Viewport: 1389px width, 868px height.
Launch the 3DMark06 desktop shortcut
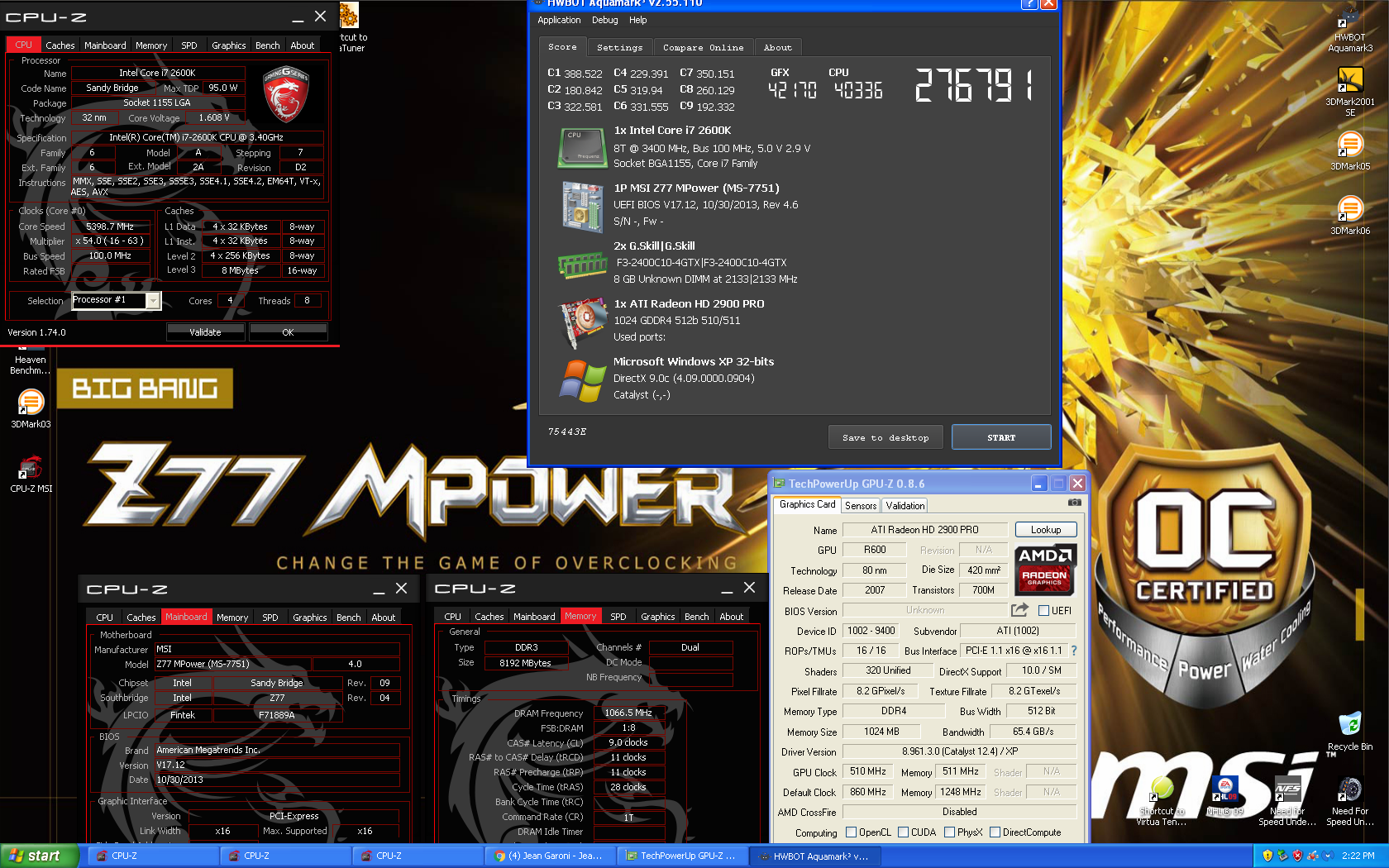1349,215
